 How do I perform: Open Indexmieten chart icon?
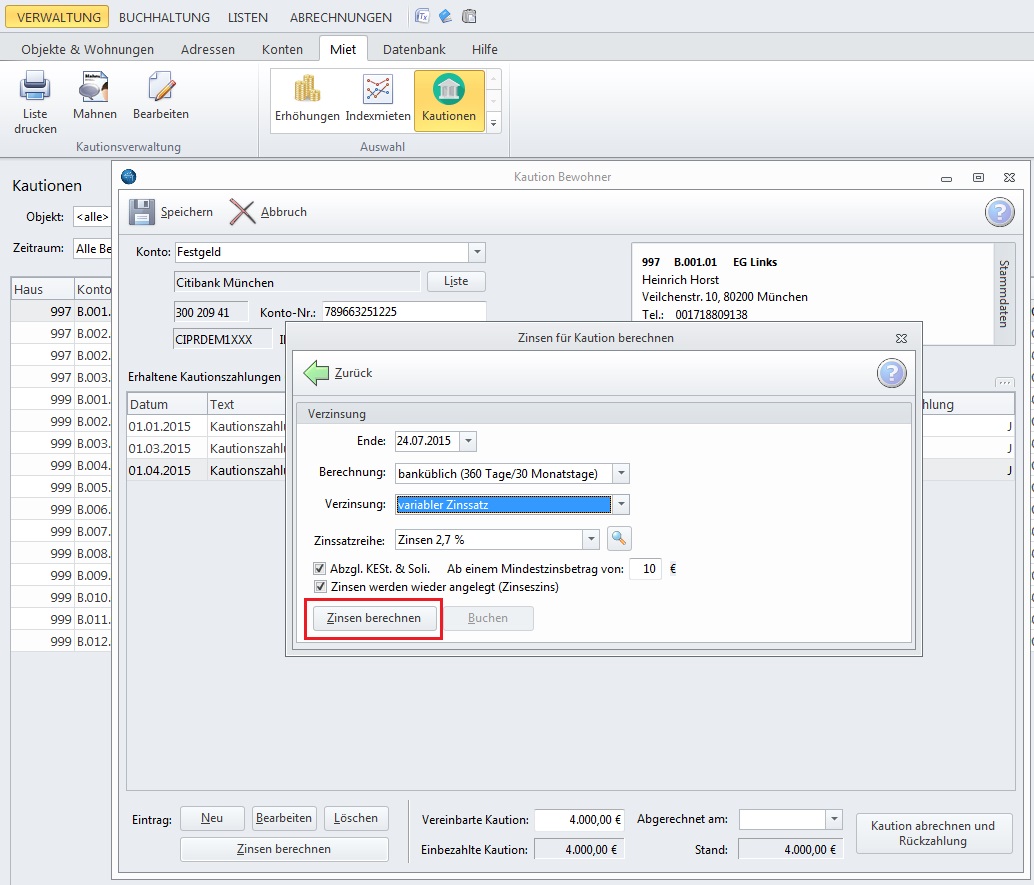coord(378,90)
